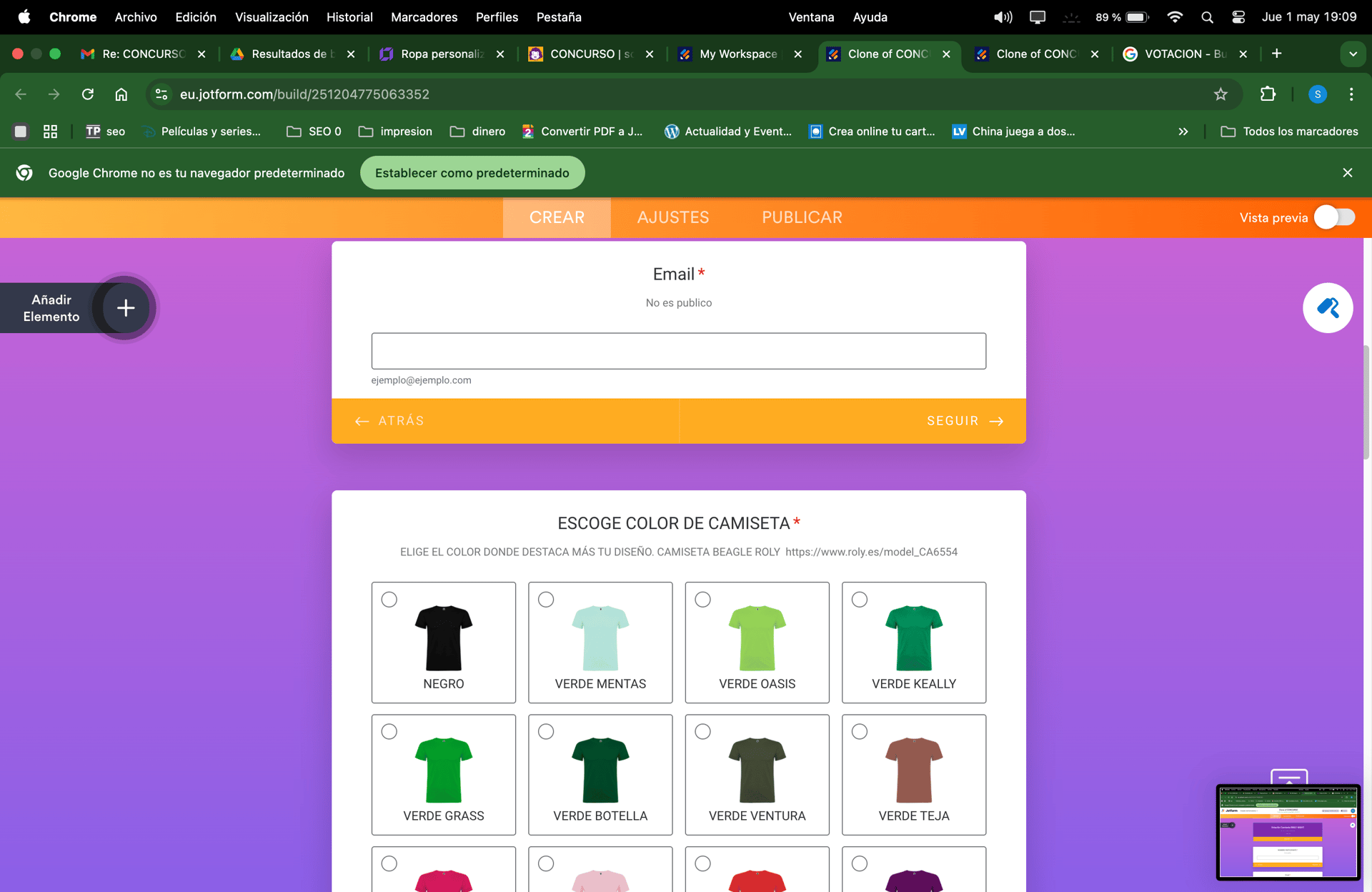Switch to the PUBLICAR tab
The height and width of the screenshot is (892, 1372).
(802, 217)
